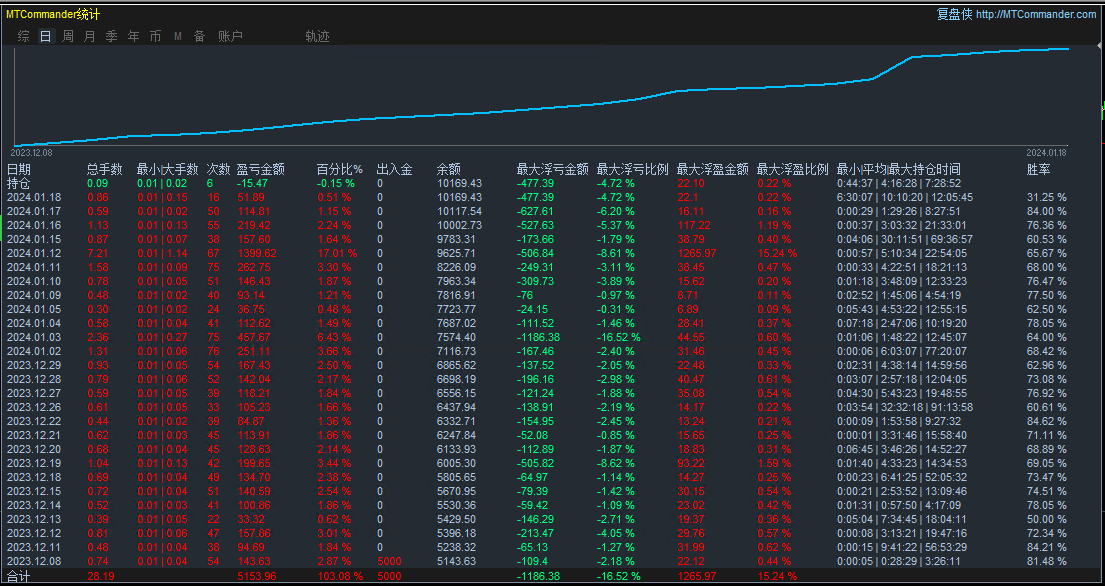Click the 合计 totals row label
The height and width of the screenshot is (586, 1105).
[x=19, y=576]
